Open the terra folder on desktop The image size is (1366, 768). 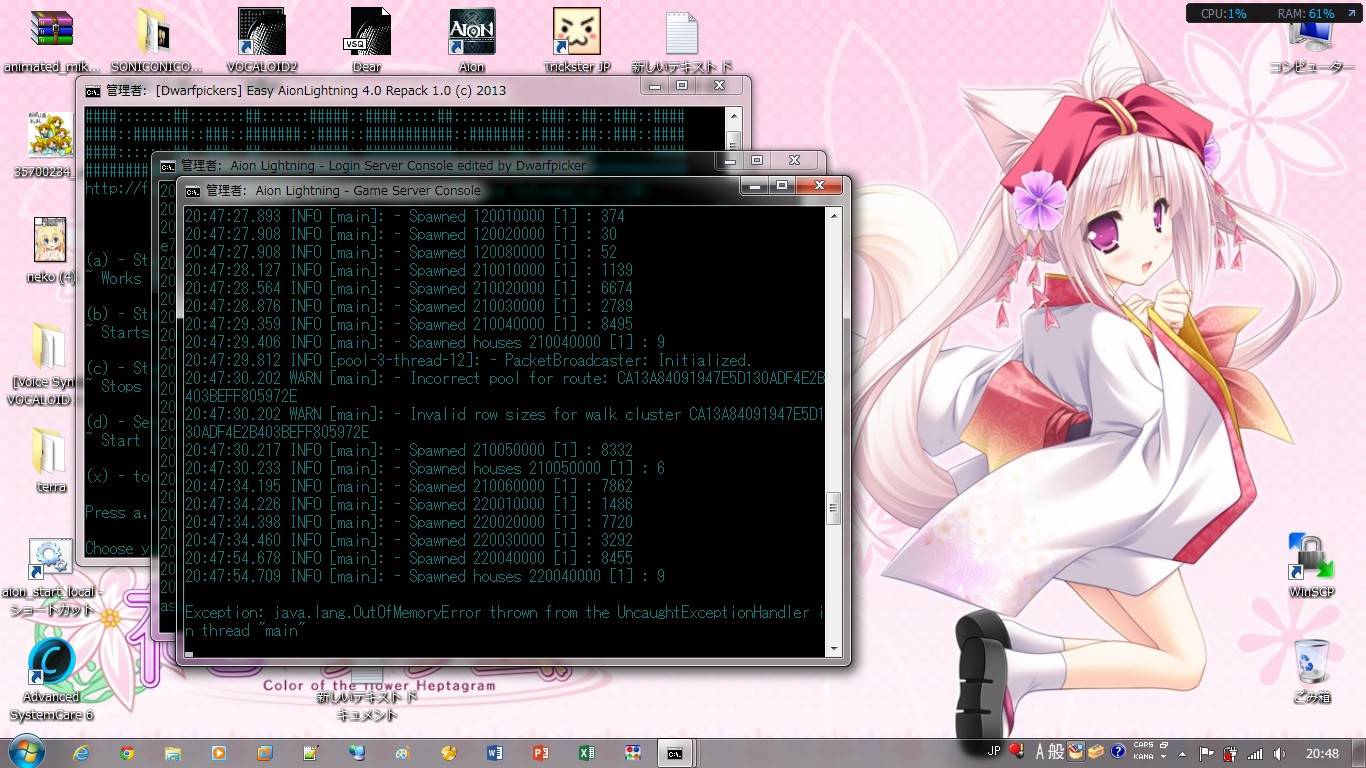pos(50,460)
